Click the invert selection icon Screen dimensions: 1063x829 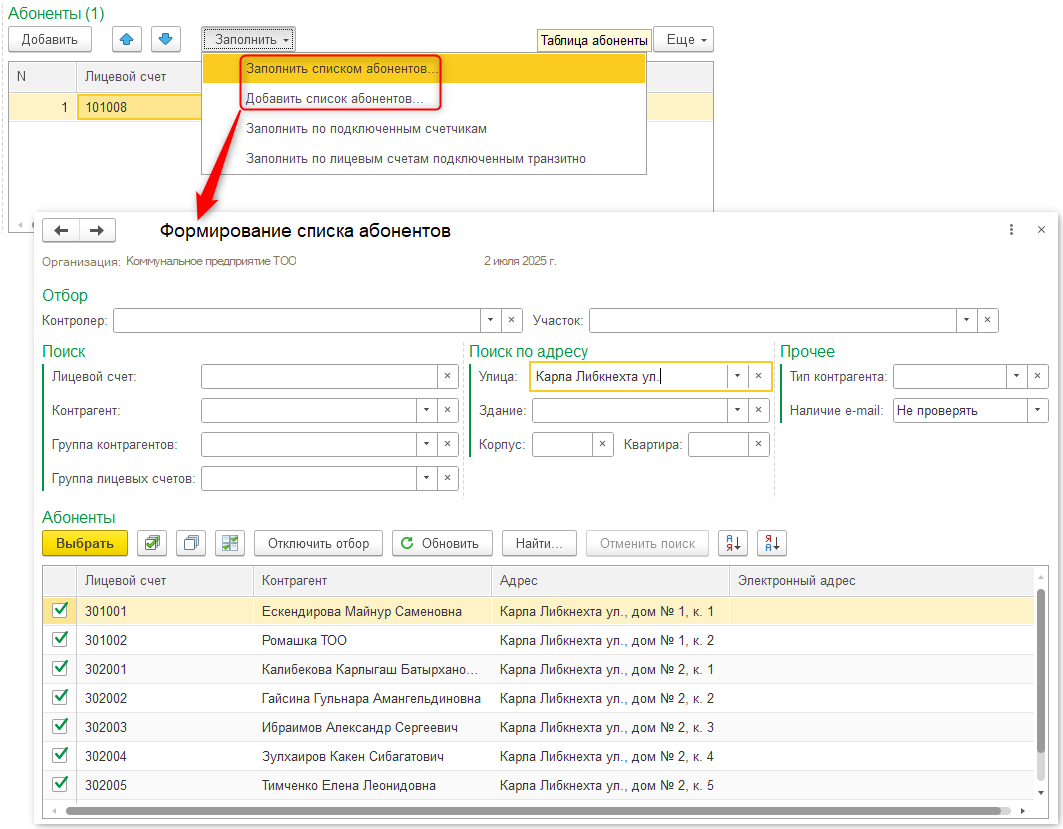click(230, 543)
